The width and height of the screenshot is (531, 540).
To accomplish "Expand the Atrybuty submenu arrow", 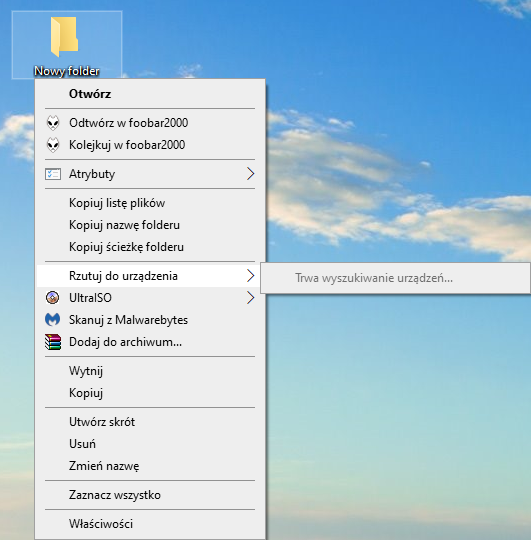I will coord(251,174).
